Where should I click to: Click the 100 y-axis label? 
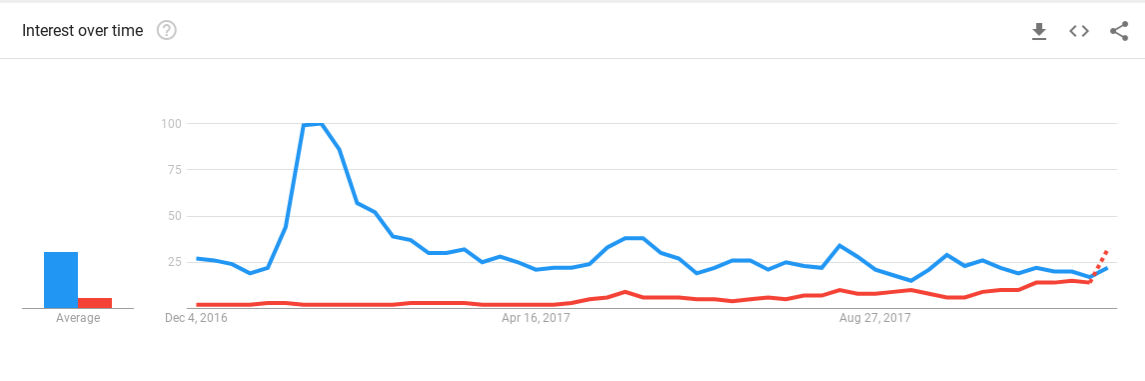[x=171, y=123]
